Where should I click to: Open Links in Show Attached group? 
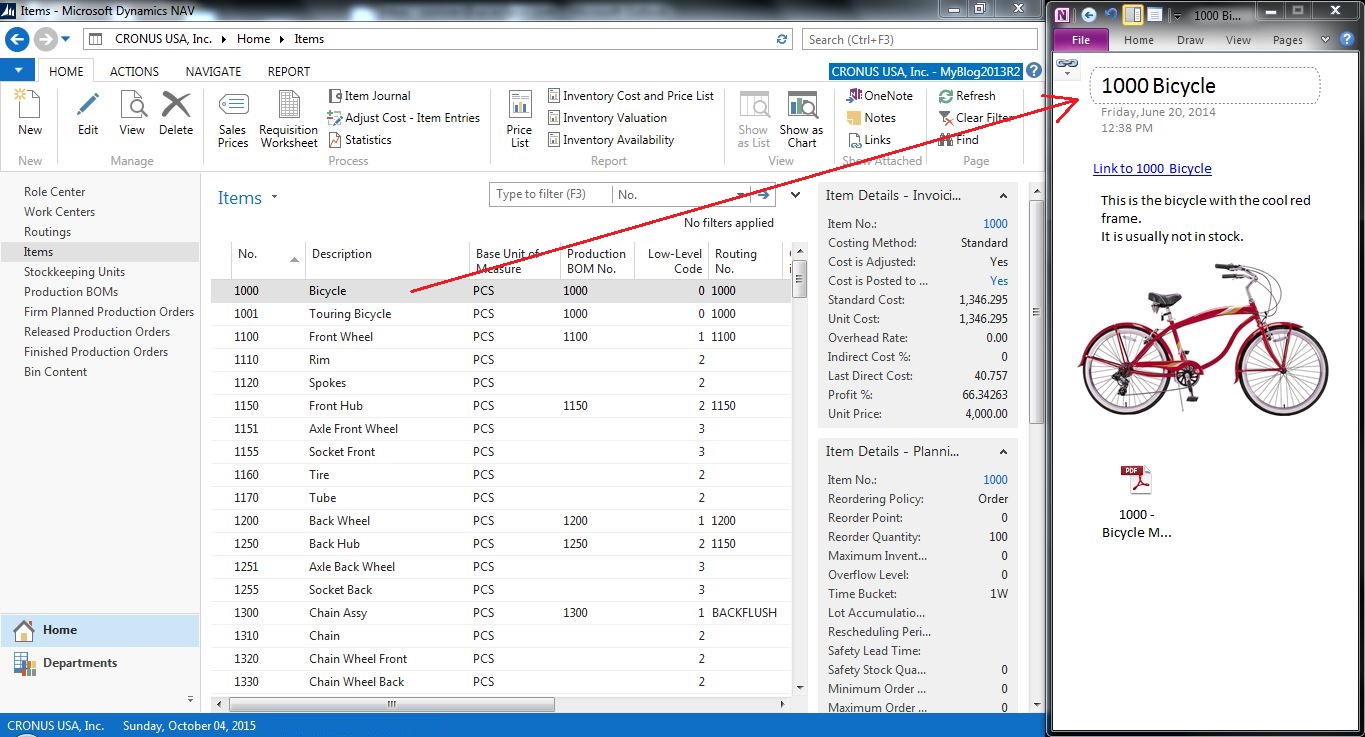pyautogui.click(x=869, y=140)
